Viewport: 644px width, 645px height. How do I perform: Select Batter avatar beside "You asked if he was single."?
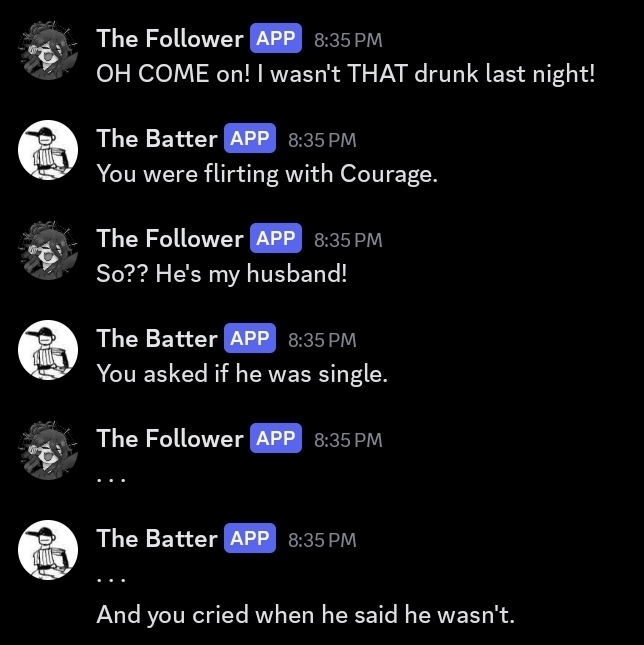[48, 351]
